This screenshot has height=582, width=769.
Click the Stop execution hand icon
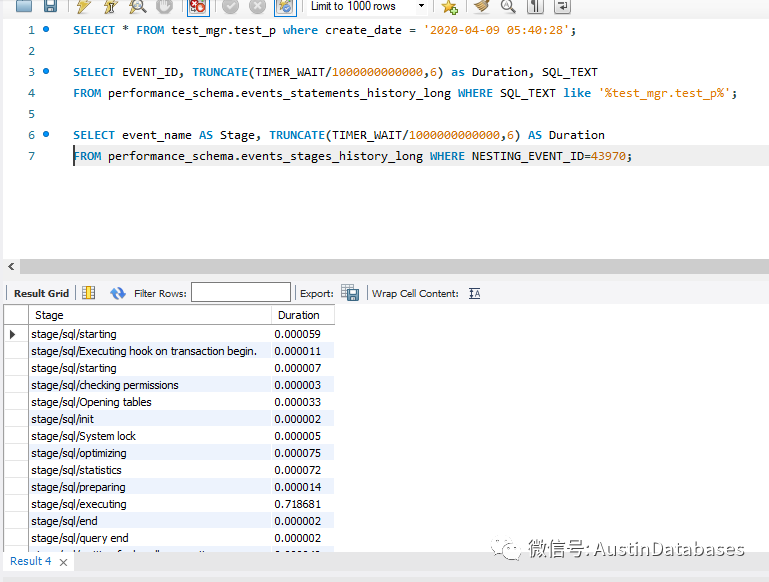click(x=164, y=6)
